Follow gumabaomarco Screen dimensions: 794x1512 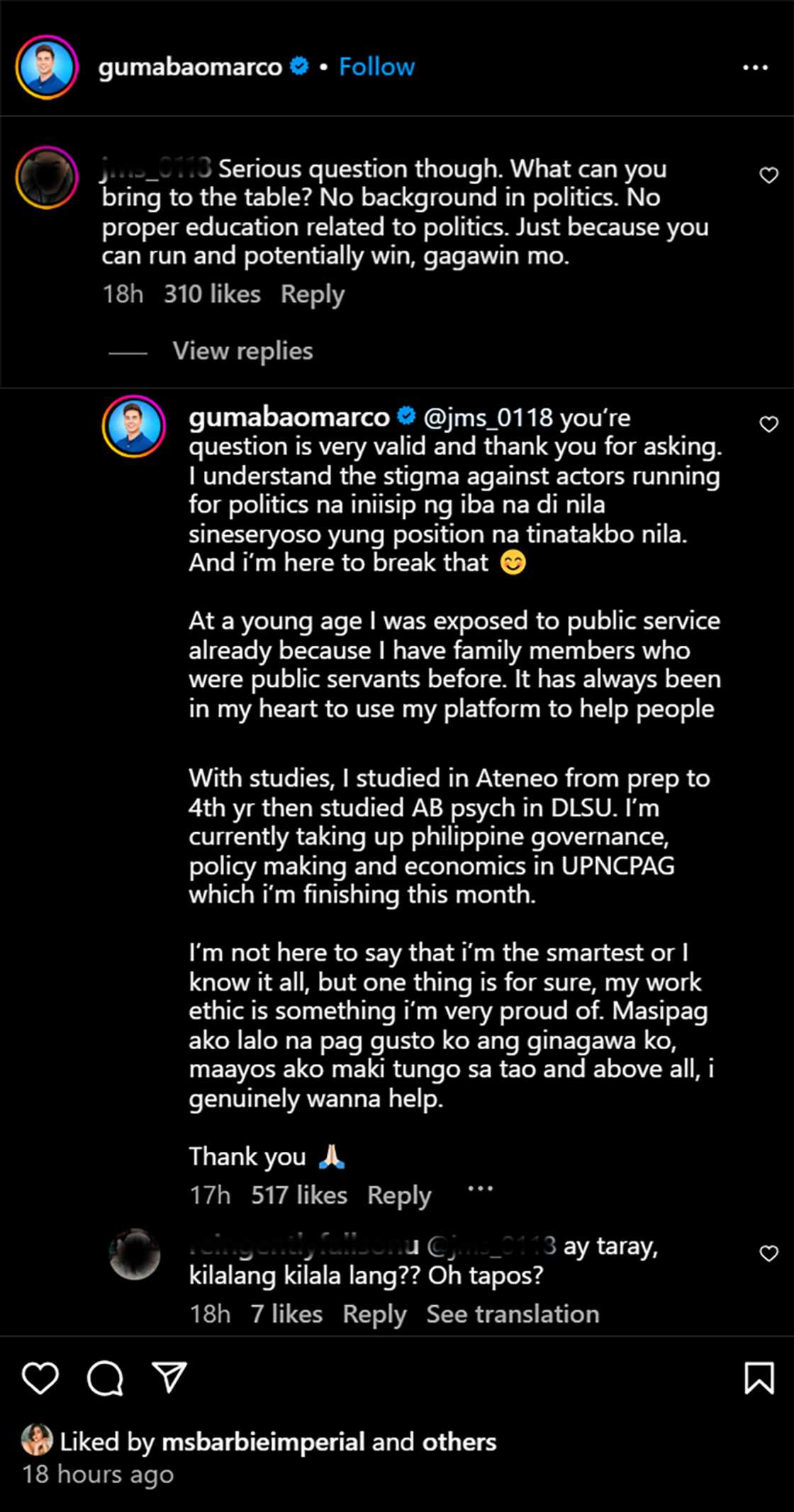tap(376, 67)
